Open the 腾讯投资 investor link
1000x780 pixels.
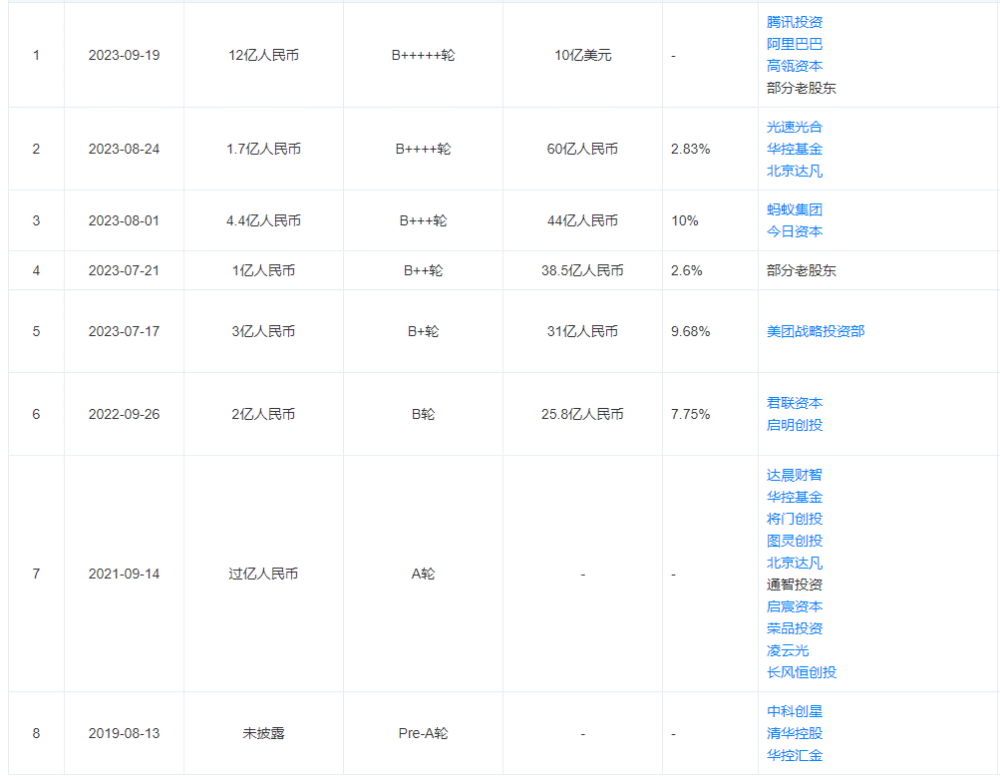click(794, 22)
